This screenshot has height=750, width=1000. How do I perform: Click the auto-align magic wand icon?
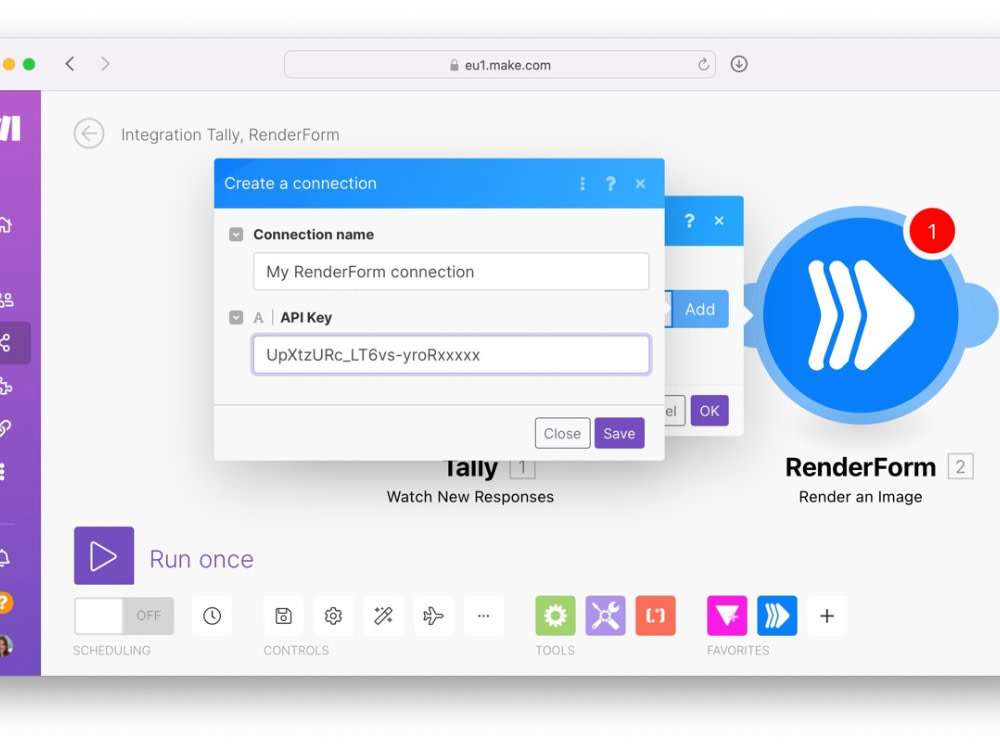point(383,615)
